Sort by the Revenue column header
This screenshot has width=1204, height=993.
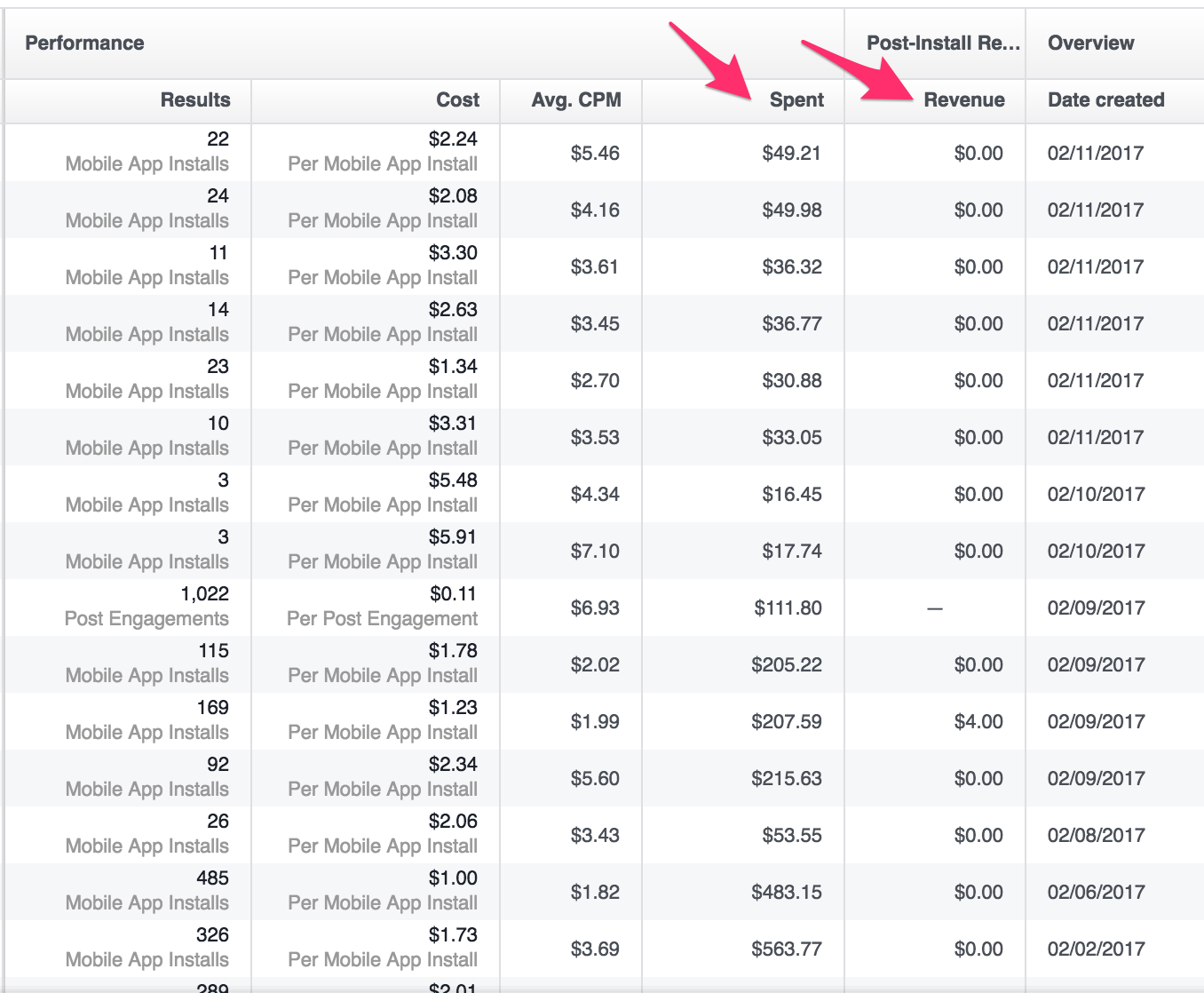[x=963, y=100]
